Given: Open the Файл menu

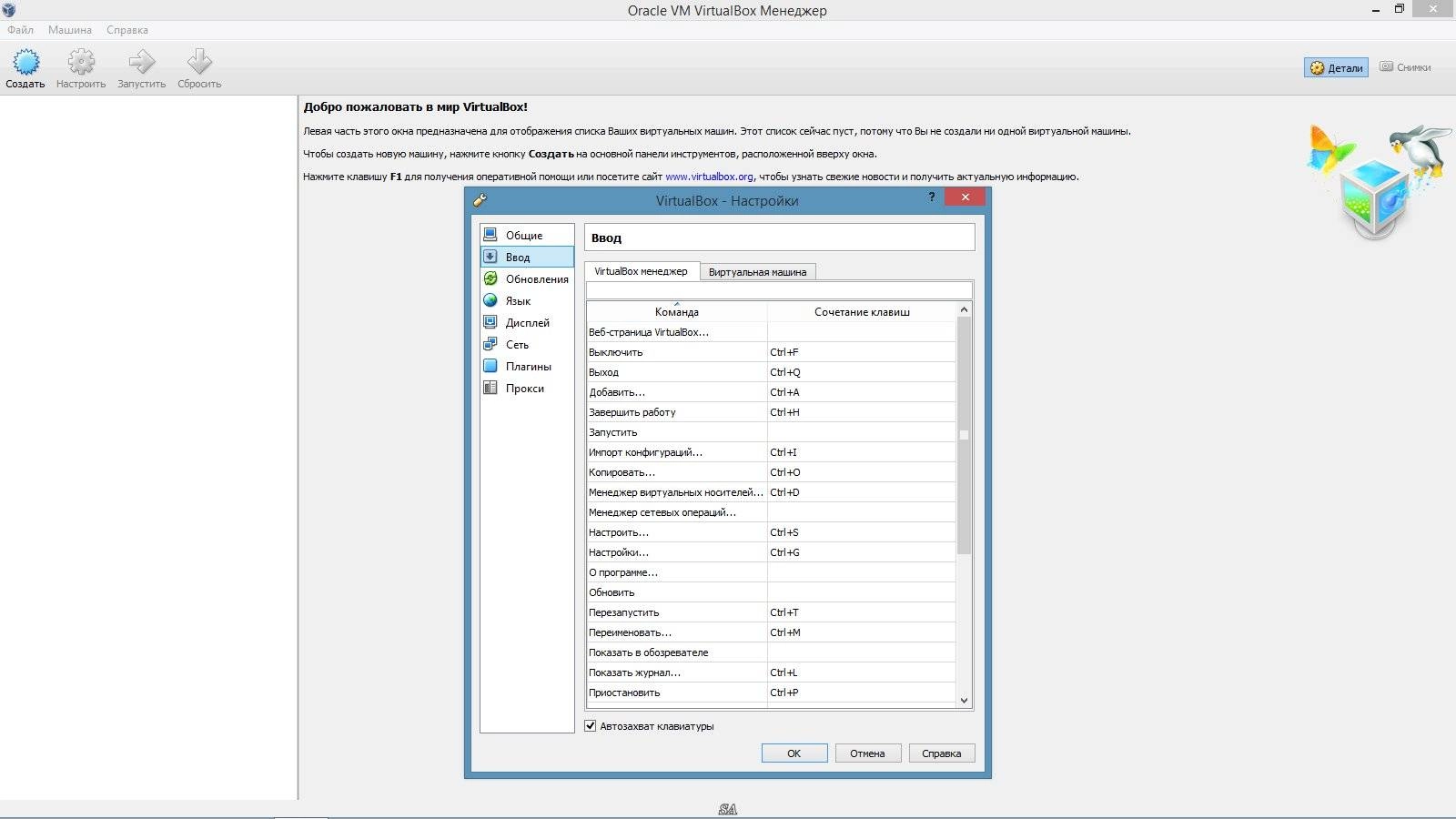Looking at the screenshot, I should click(21, 30).
